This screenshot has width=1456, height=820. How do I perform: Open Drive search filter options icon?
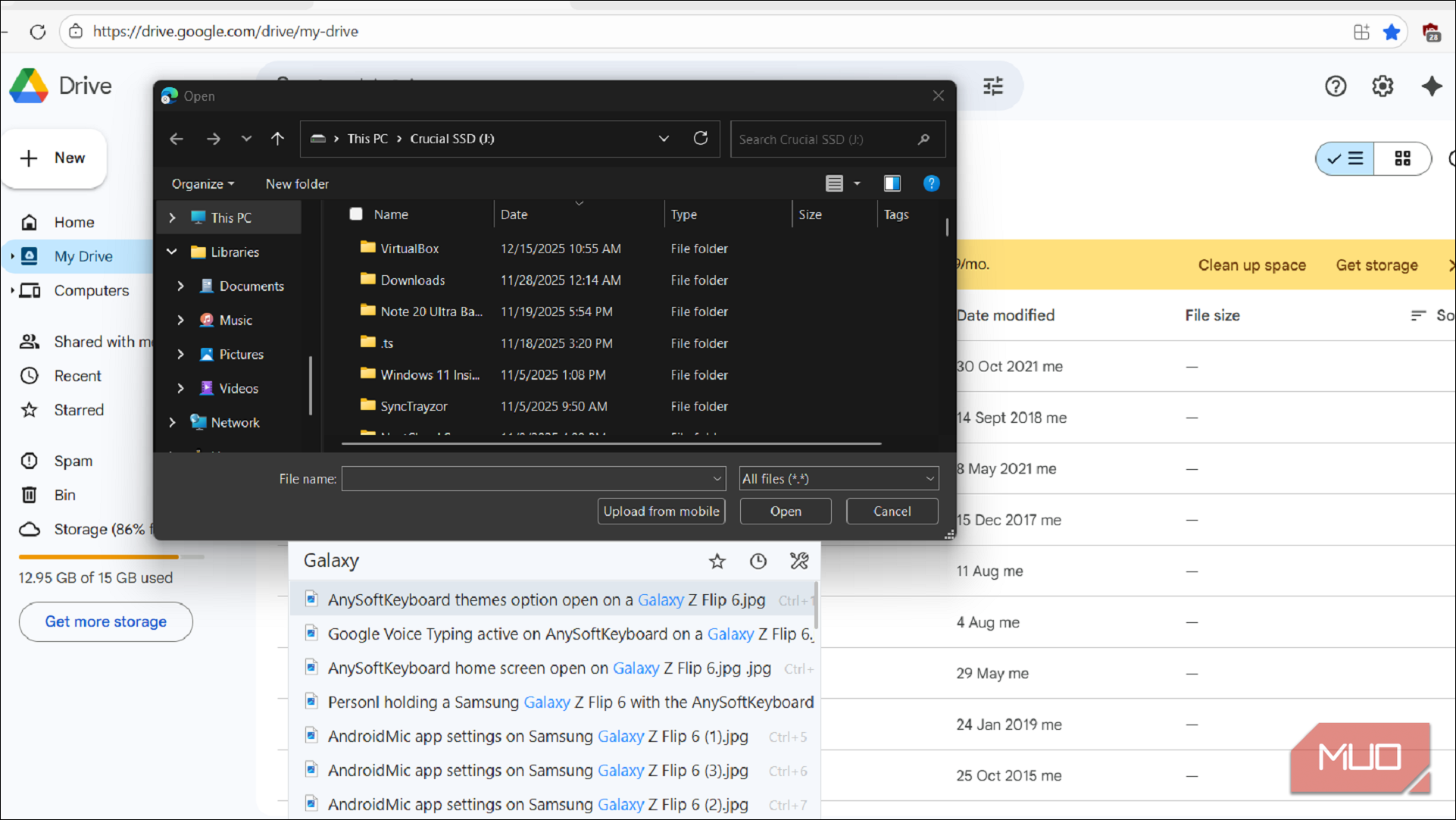tap(993, 86)
